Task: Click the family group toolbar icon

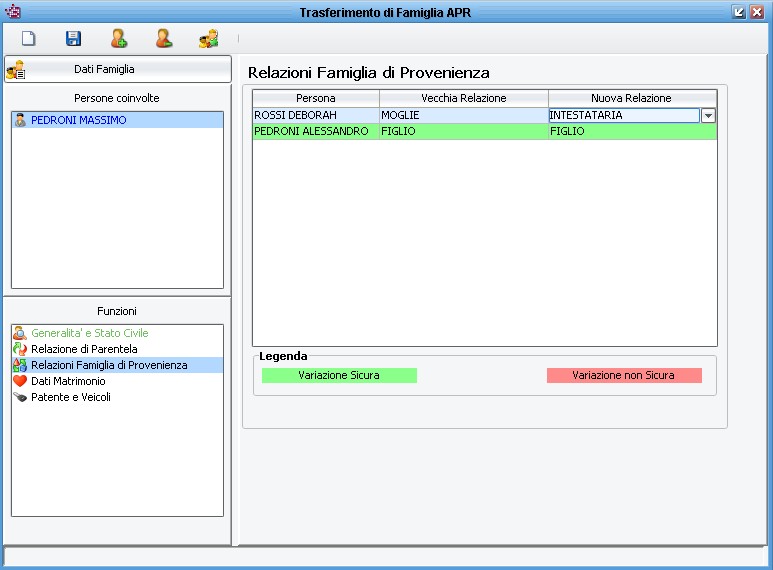Action: pyautogui.click(x=209, y=38)
